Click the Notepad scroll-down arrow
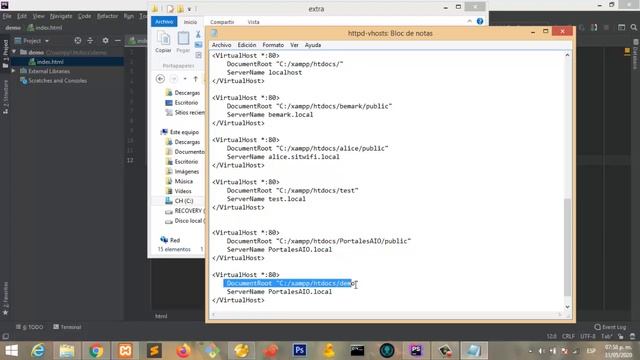Screen dimensions: 640x360 [x=567, y=307]
